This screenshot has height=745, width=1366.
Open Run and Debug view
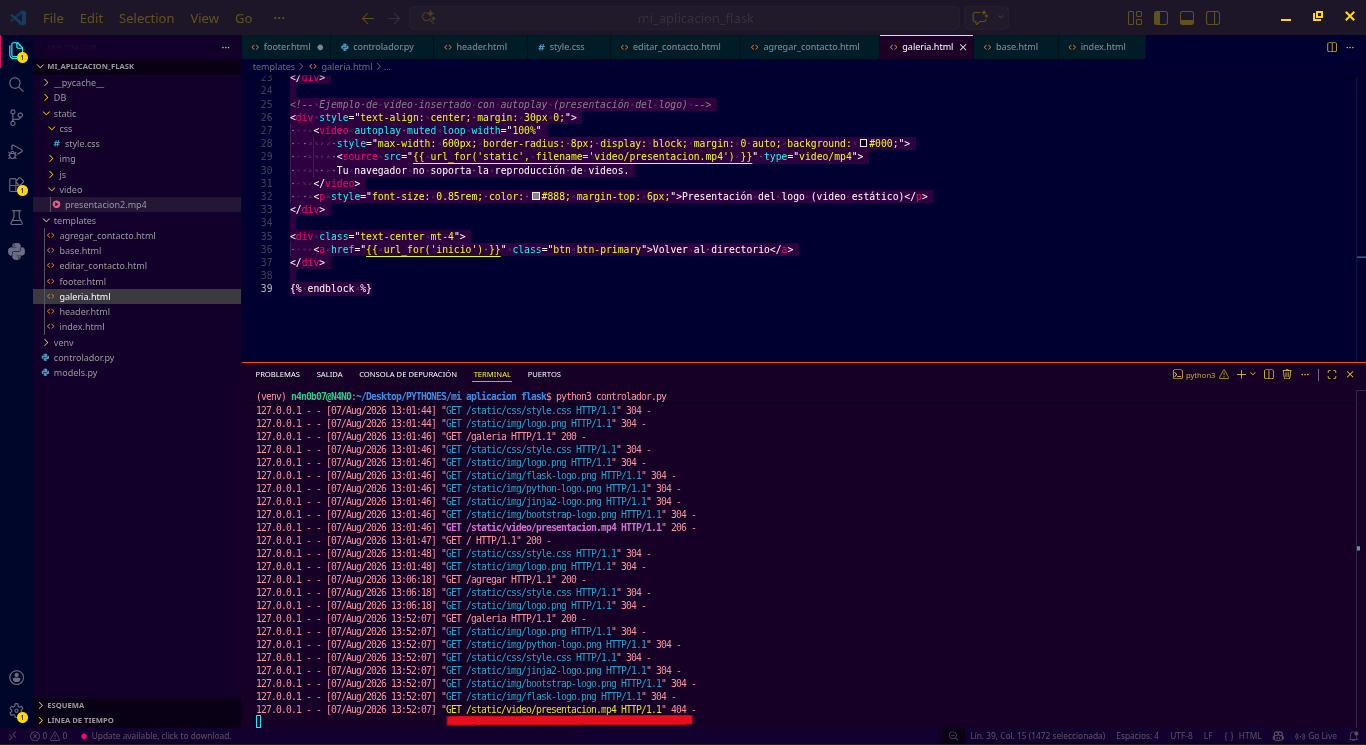[x=16, y=152]
